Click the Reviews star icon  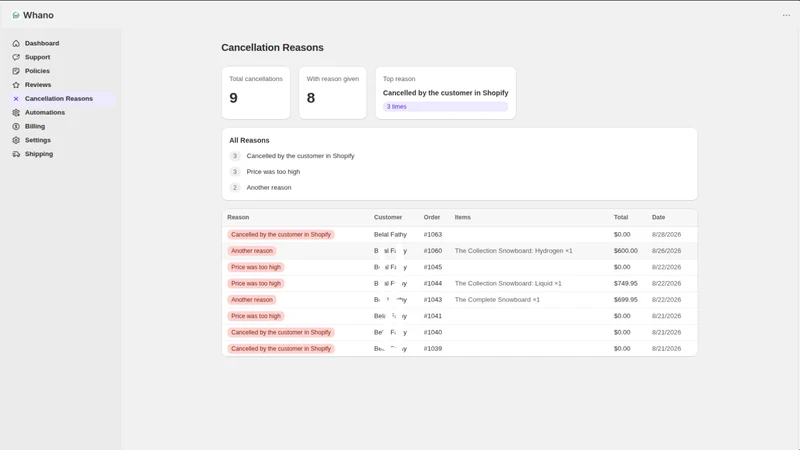click(16, 85)
